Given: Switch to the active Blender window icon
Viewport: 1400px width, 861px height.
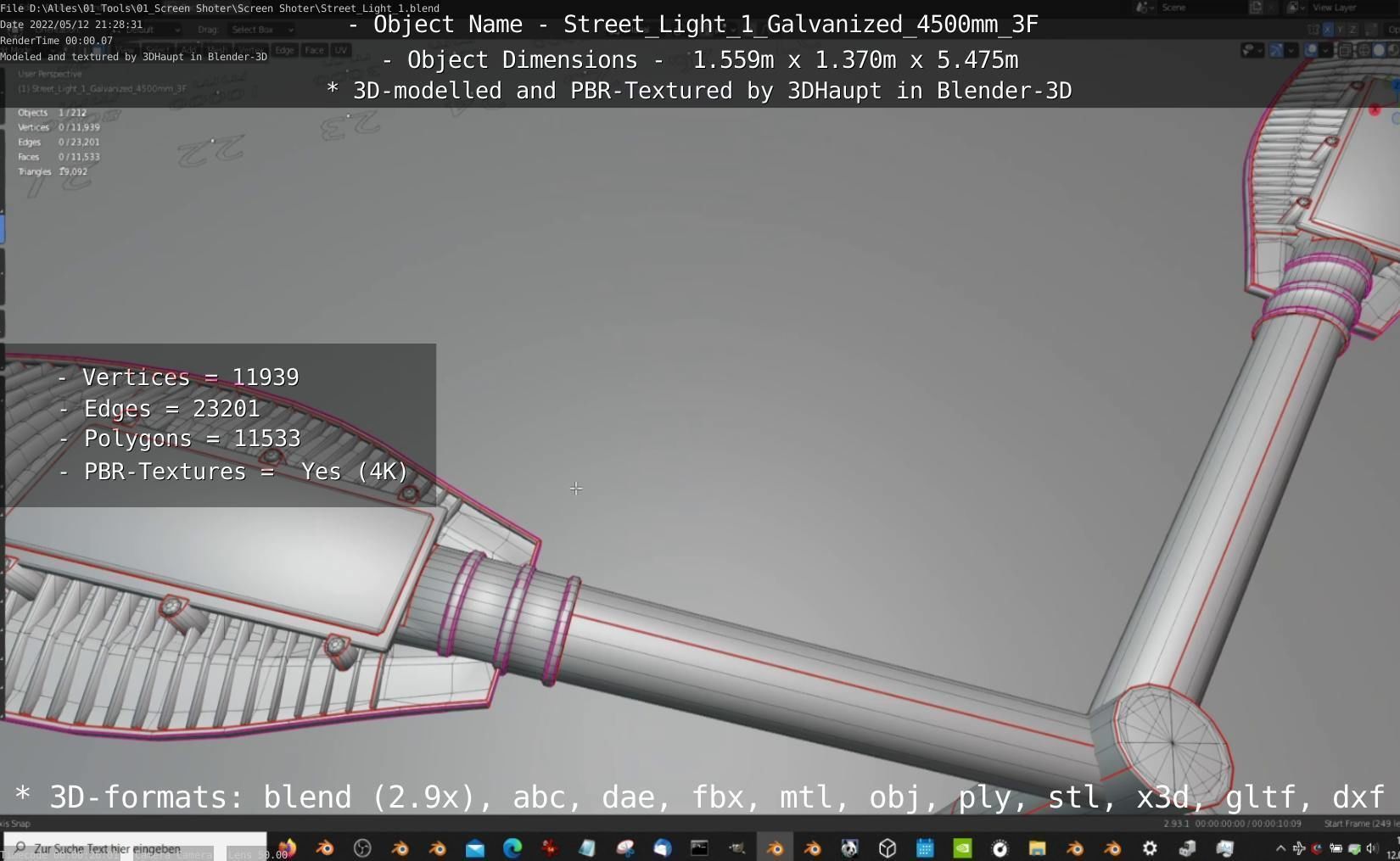Looking at the screenshot, I should pos(775,847).
